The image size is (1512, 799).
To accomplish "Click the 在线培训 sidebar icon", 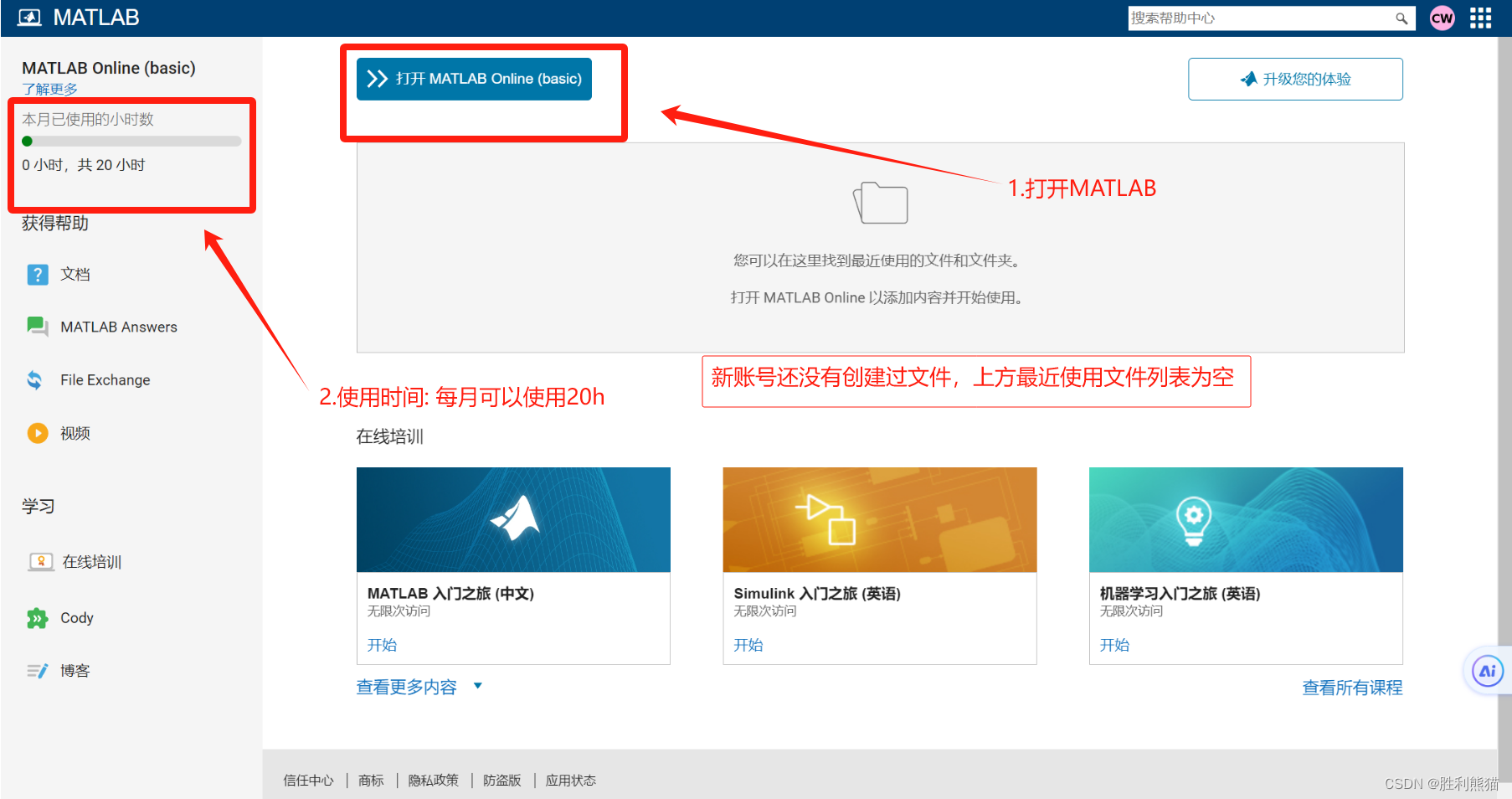I will tap(41, 562).
